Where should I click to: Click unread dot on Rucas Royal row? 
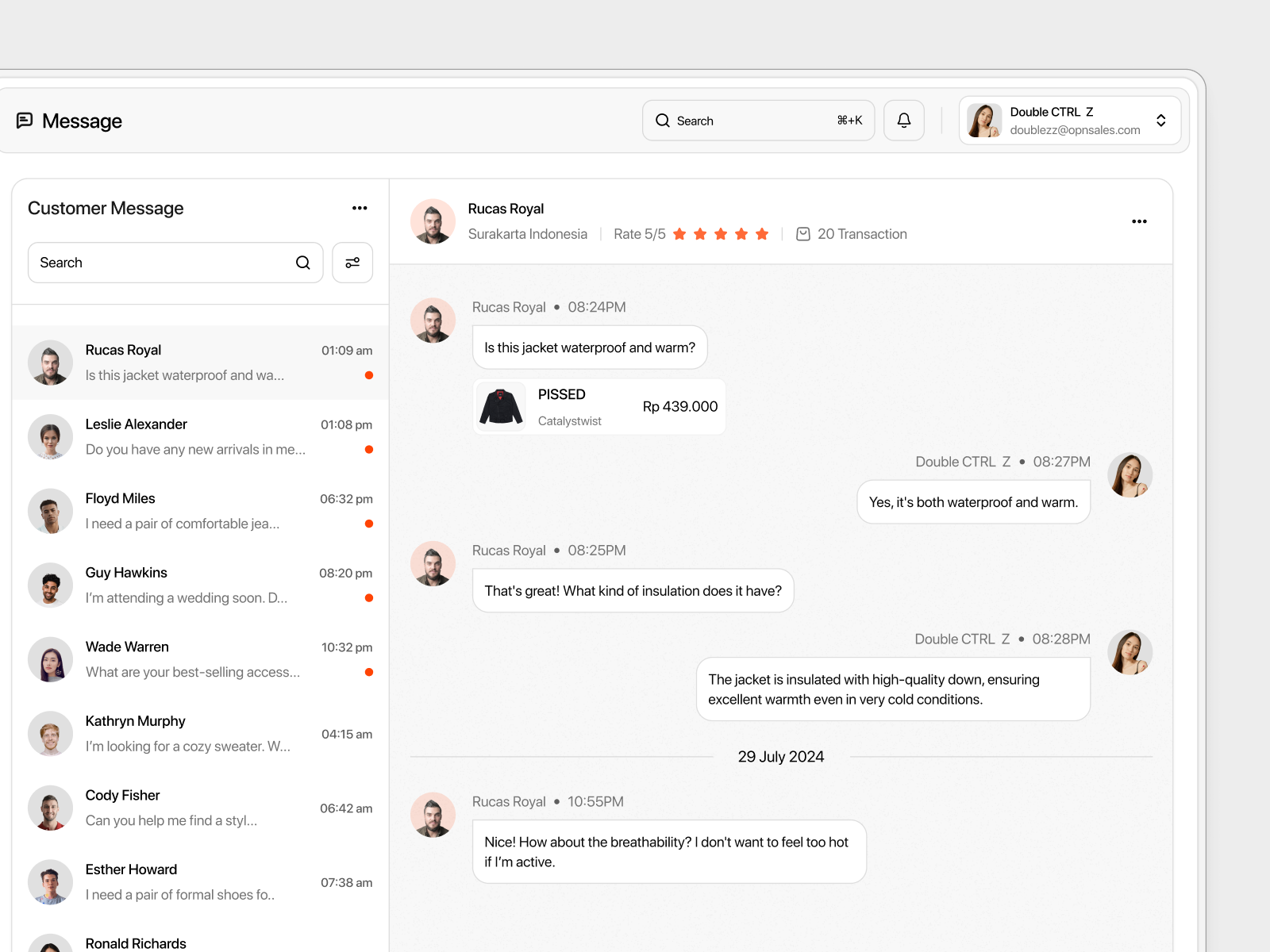click(369, 375)
